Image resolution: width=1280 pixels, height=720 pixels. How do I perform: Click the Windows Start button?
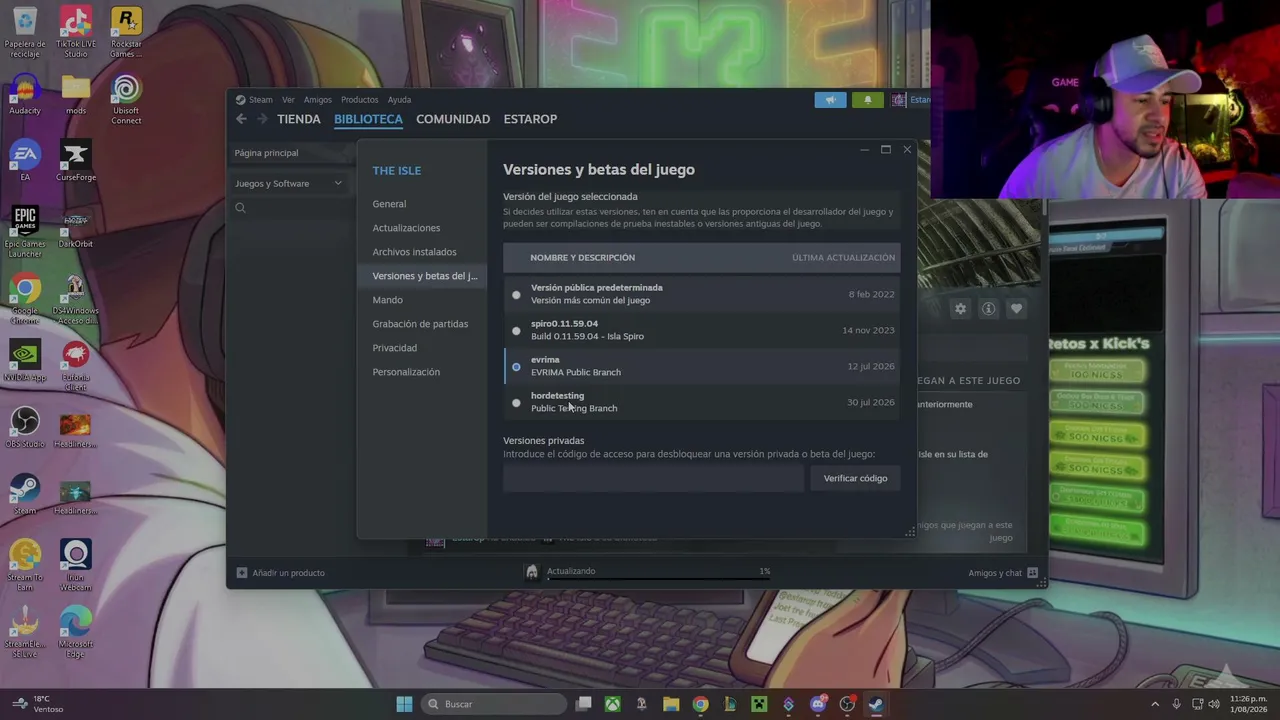[x=404, y=704]
